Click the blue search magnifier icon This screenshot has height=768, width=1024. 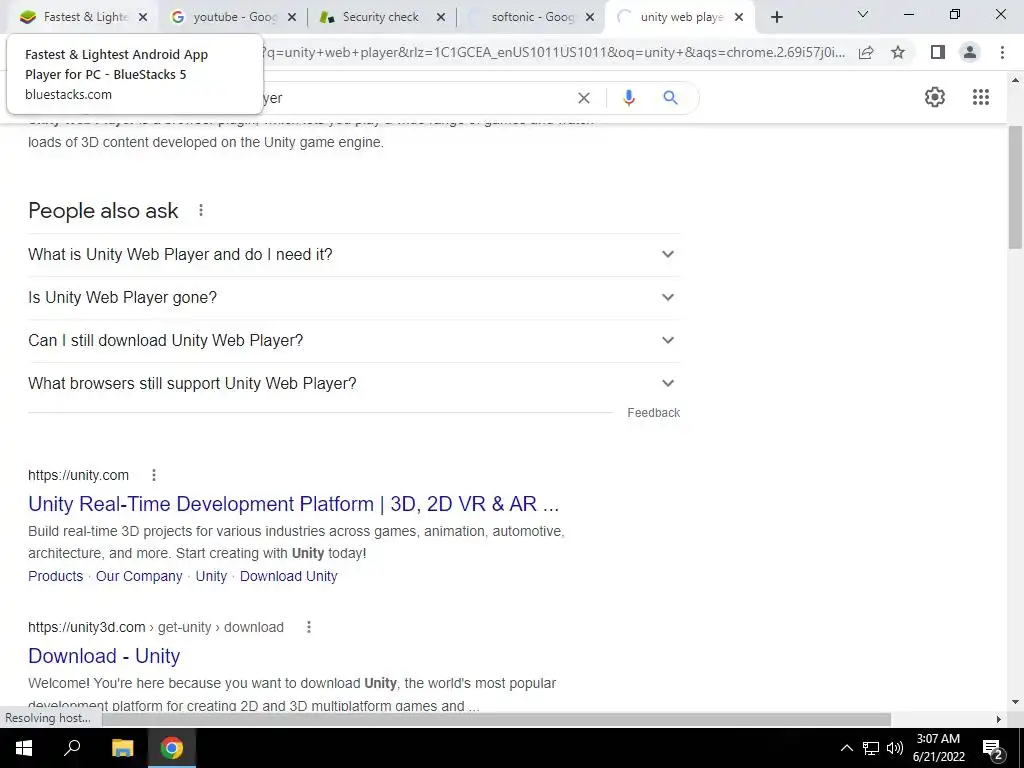[x=670, y=98]
